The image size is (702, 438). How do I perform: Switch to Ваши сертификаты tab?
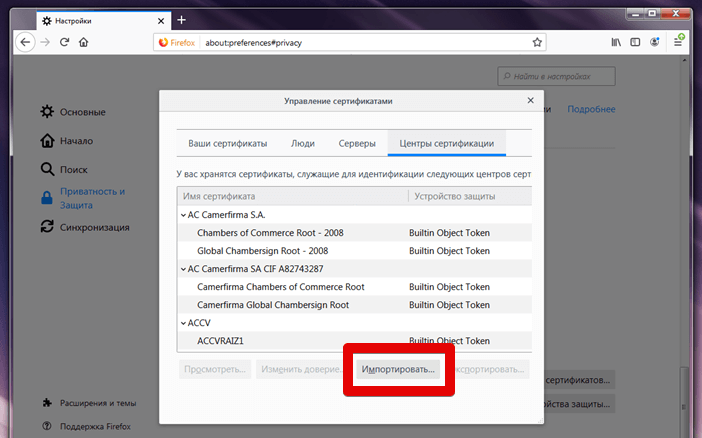(x=227, y=143)
